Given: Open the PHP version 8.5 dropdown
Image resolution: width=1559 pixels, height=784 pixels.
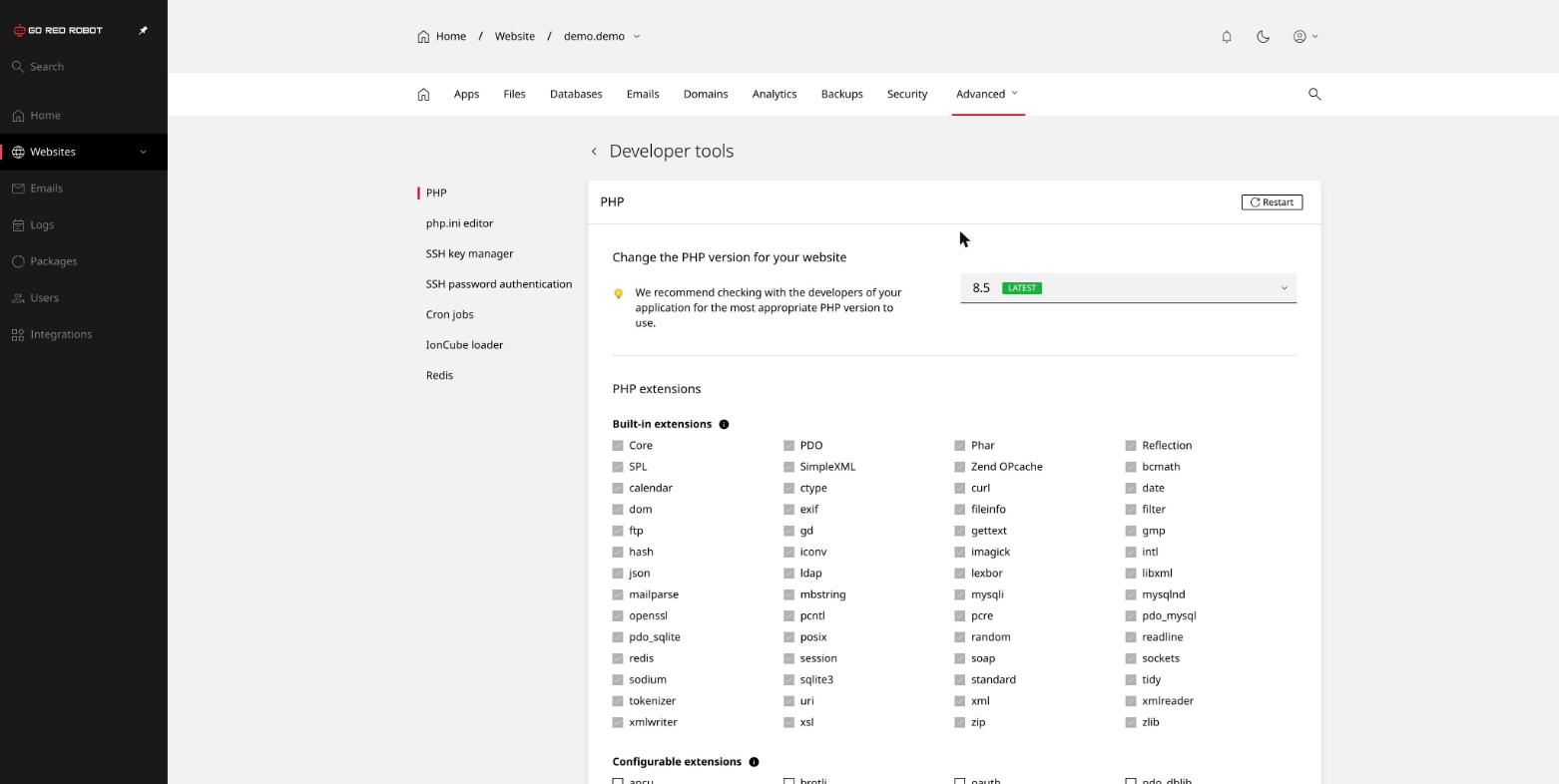Looking at the screenshot, I should point(1128,288).
